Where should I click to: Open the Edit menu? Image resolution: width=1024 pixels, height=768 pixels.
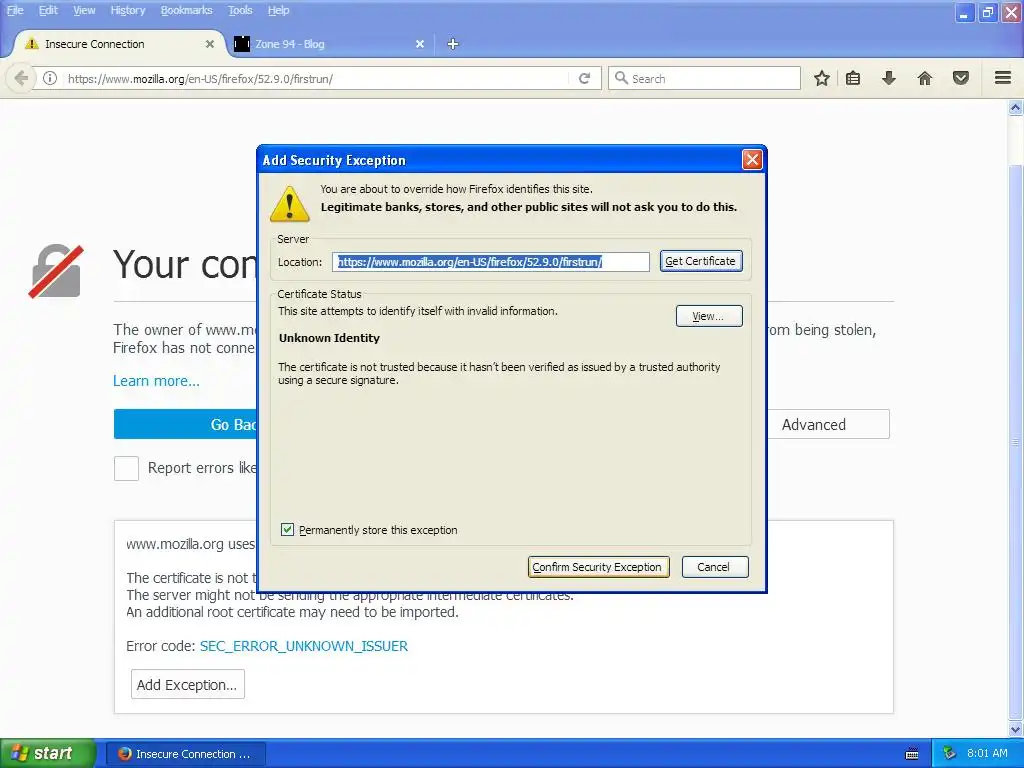coord(48,10)
